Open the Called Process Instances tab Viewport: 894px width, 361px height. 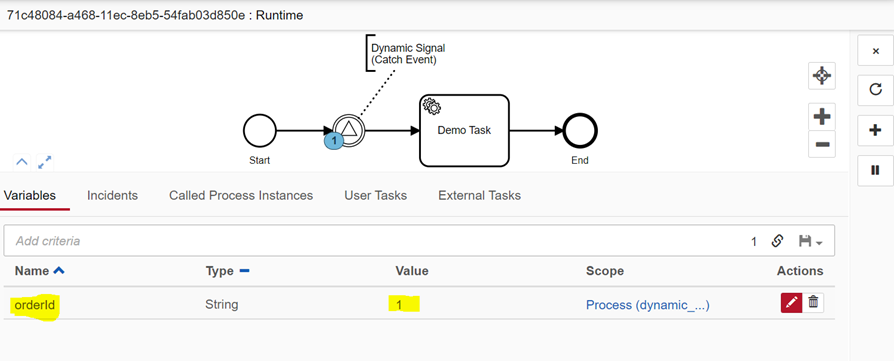coord(241,196)
